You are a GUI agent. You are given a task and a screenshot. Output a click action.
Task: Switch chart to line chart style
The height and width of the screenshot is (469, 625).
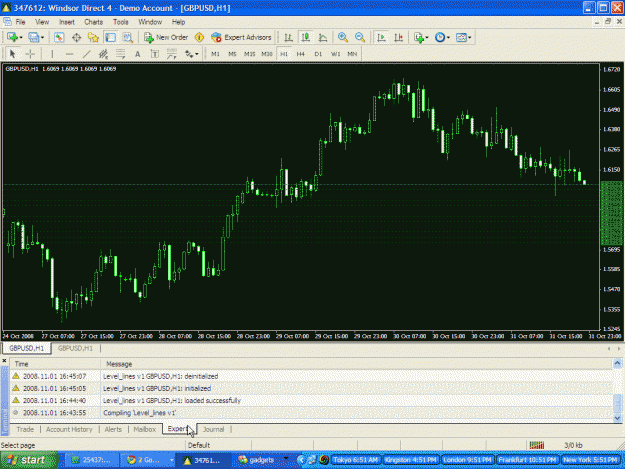(x=323, y=37)
